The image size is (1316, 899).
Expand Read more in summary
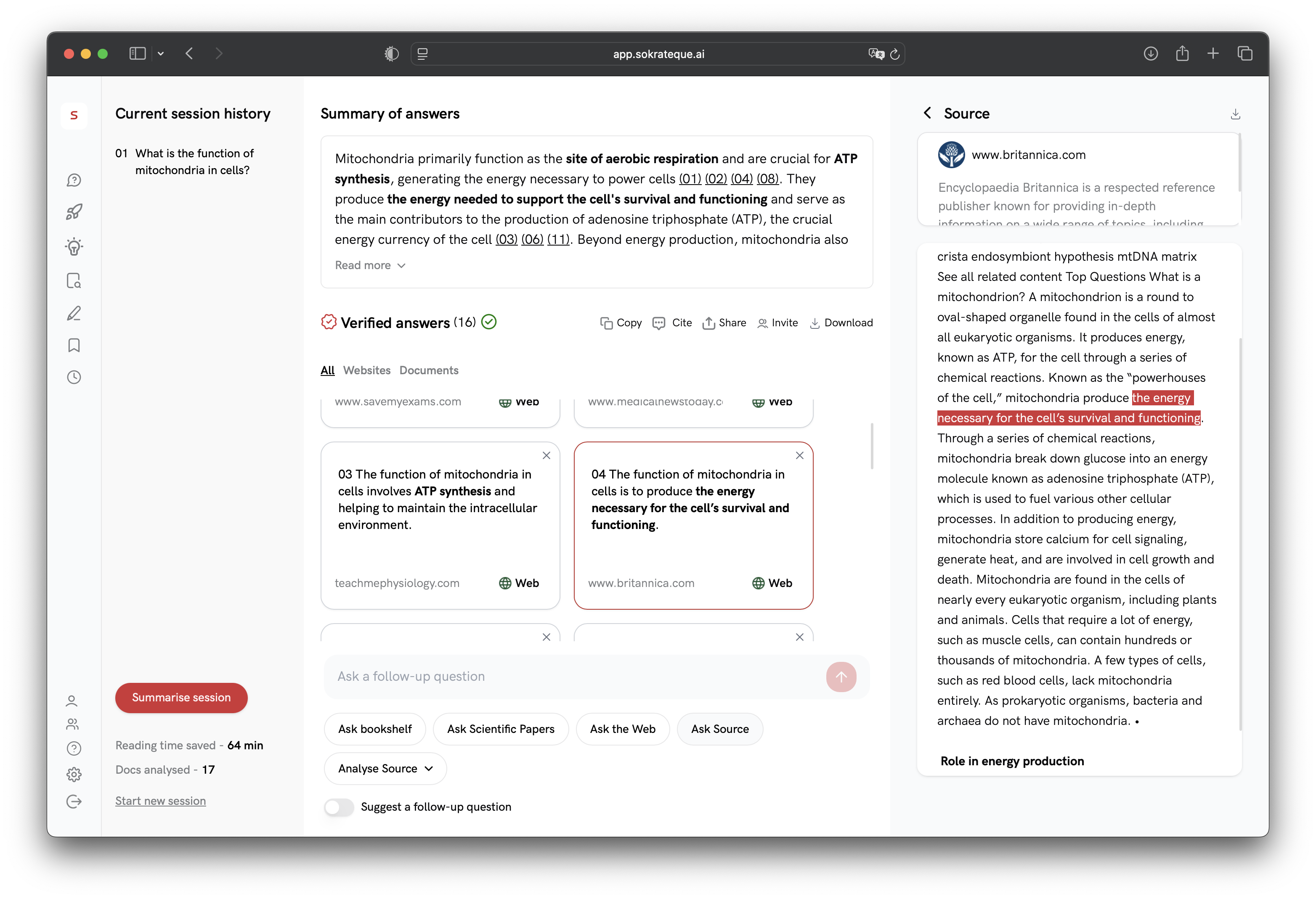coord(370,265)
